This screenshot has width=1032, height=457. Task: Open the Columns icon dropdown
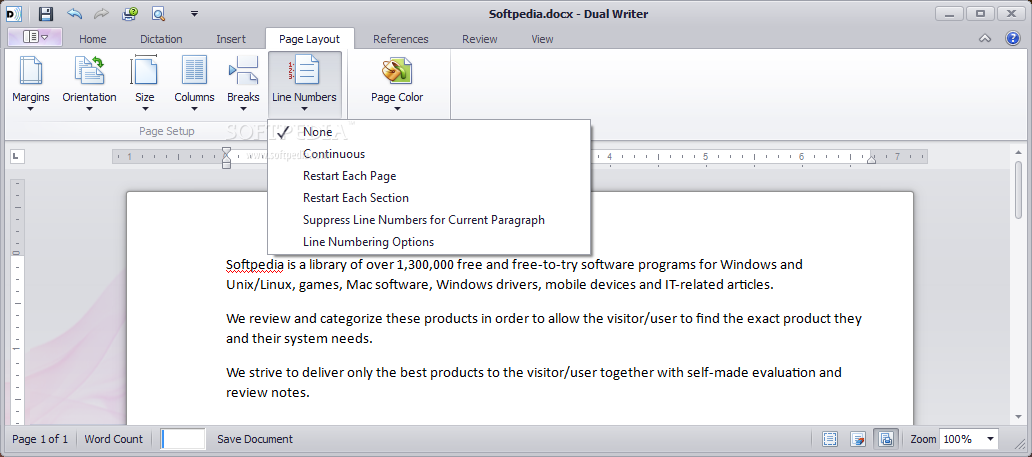194,84
